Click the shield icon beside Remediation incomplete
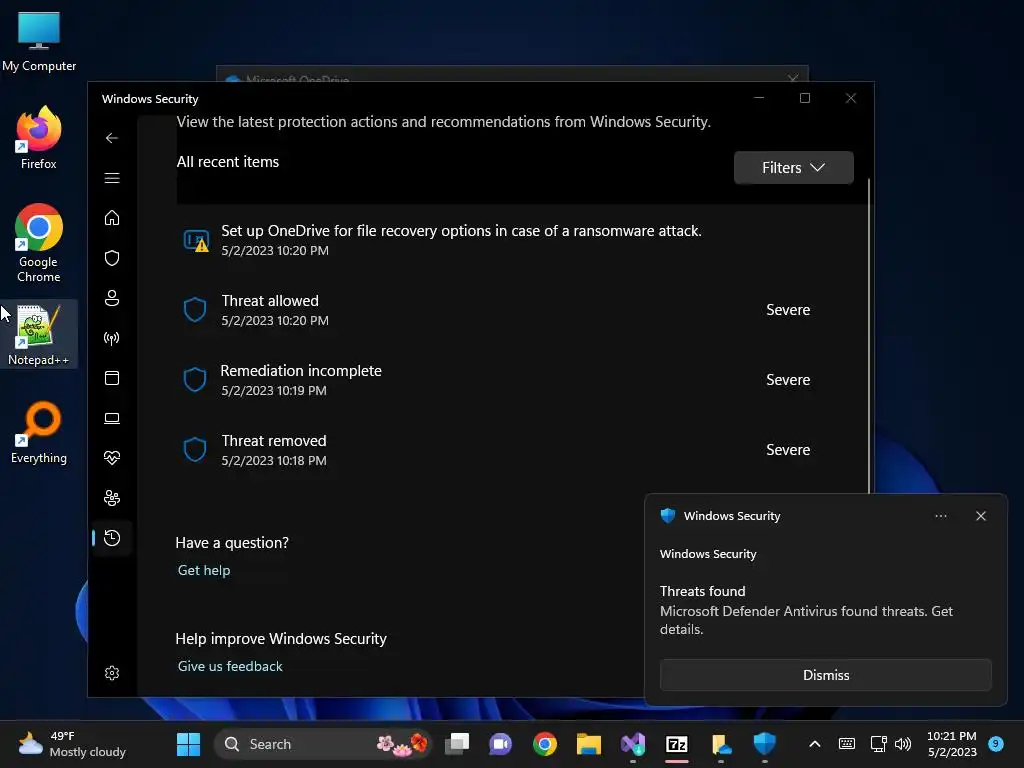1024x768 pixels. [195, 379]
